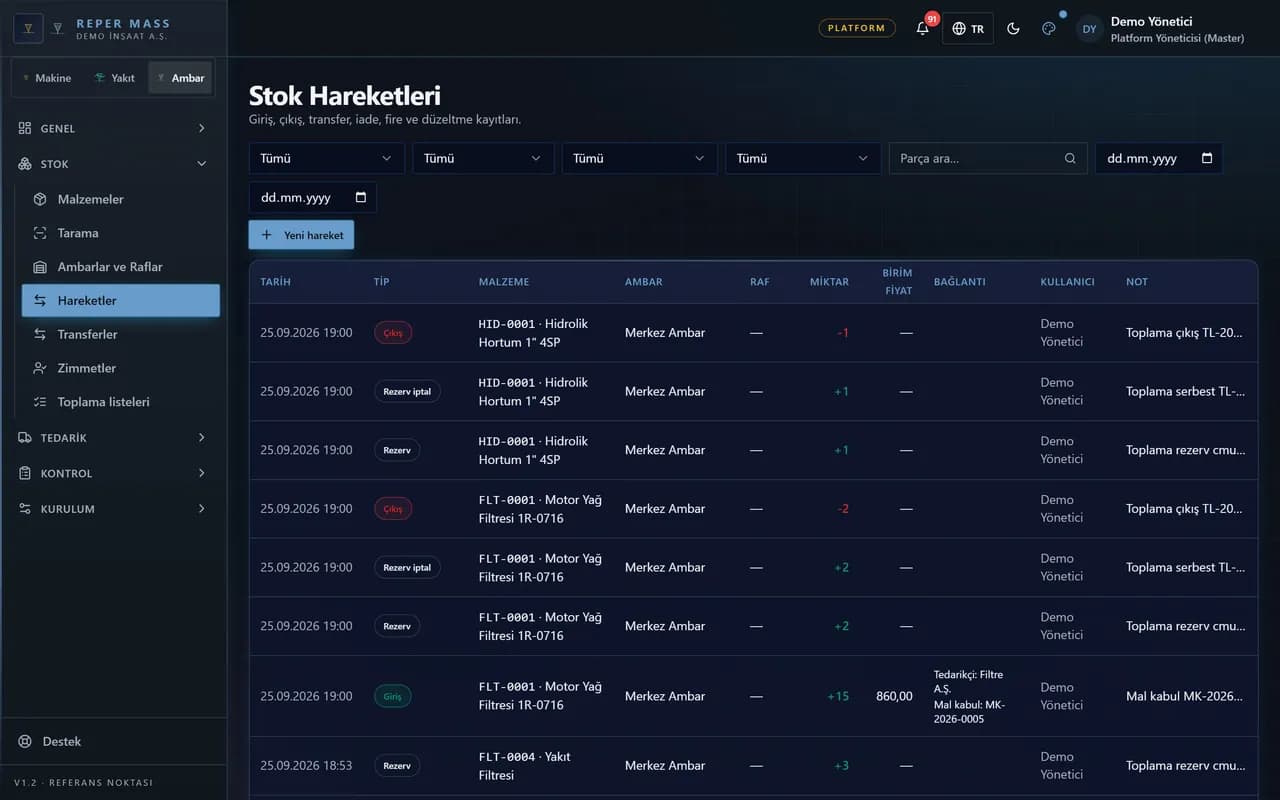This screenshot has width=1280, height=800.
Task: Select the Ambar module tab
Action: pos(180,78)
